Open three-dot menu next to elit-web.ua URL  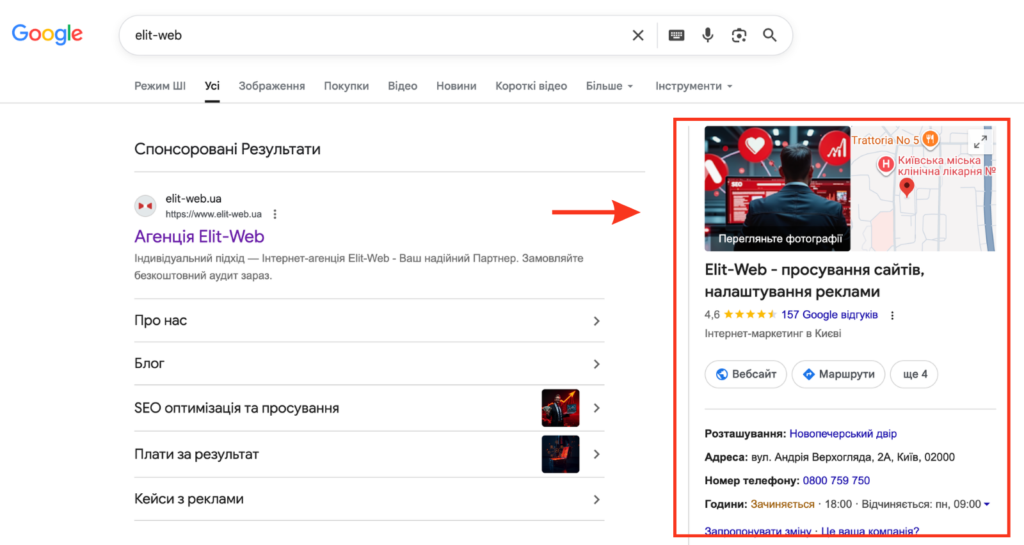tap(275, 214)
